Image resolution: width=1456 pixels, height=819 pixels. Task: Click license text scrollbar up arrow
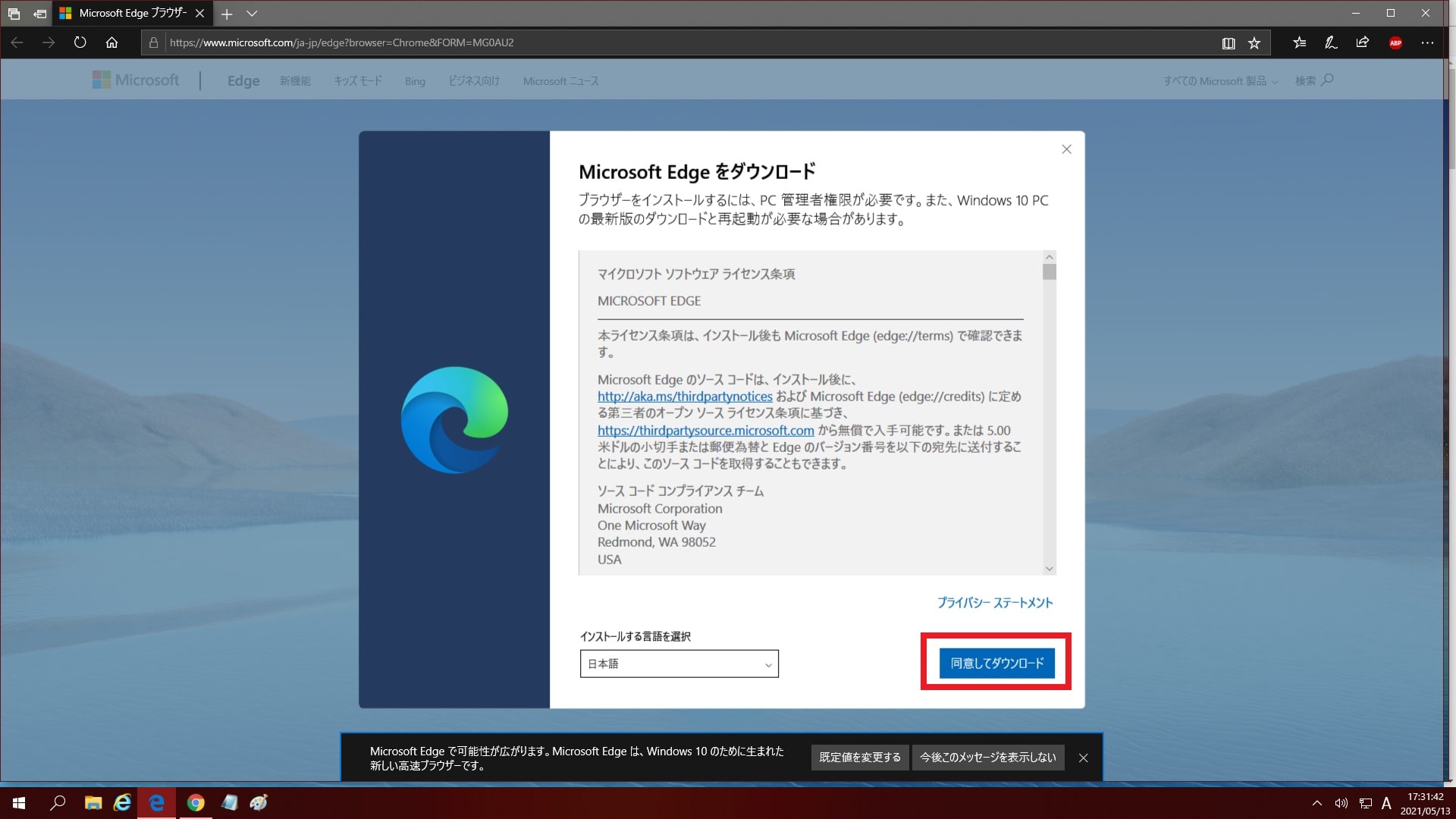pyautogui.click(x=1050, y=256)
